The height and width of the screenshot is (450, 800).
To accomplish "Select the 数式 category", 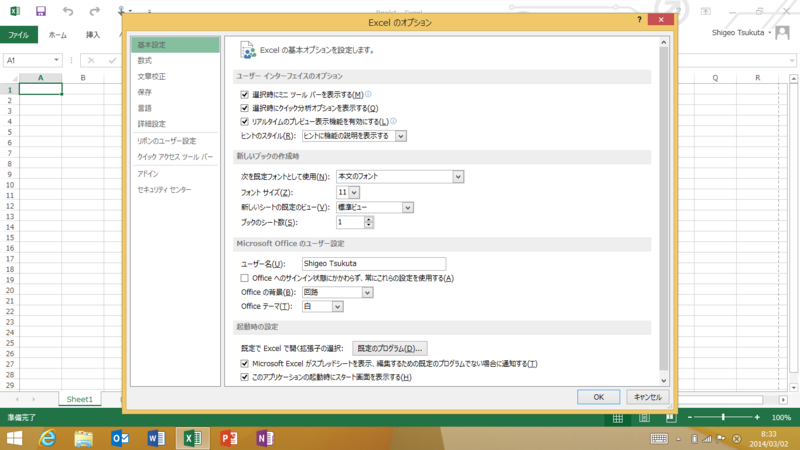I will point(175,61).
